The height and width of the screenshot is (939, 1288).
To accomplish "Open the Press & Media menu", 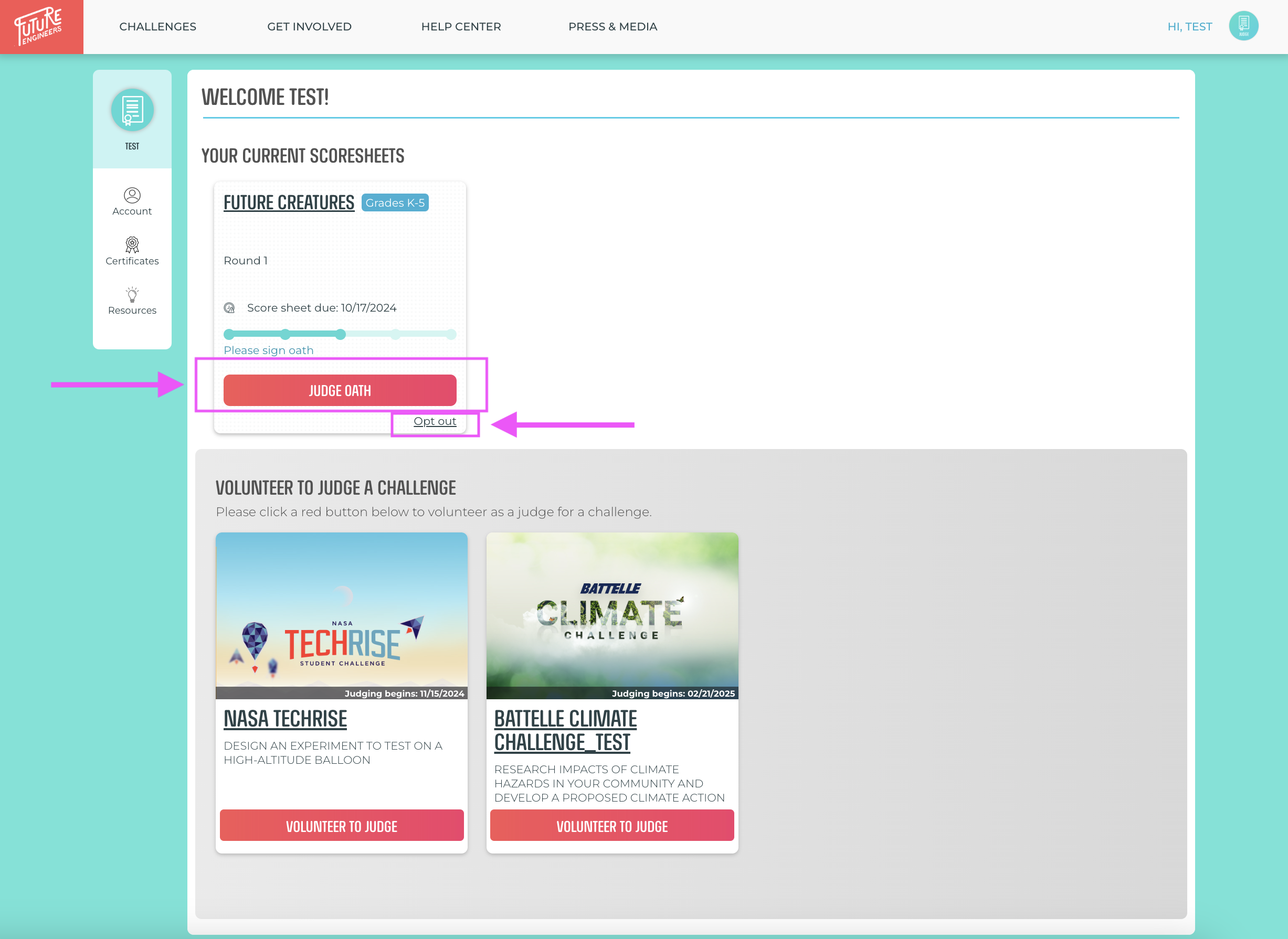I will click(x=613, y=27).
